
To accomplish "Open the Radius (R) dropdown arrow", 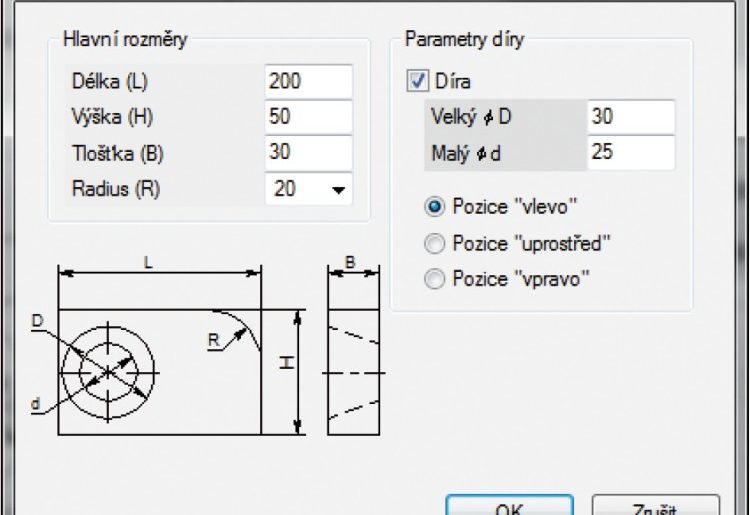I will [338, 189].
